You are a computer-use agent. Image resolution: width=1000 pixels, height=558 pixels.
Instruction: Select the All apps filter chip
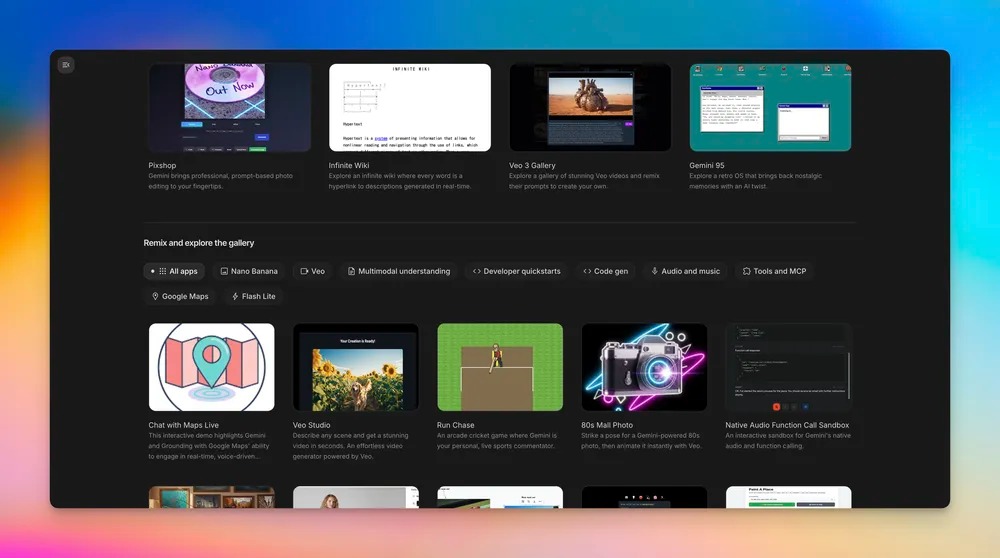[175, 271]
